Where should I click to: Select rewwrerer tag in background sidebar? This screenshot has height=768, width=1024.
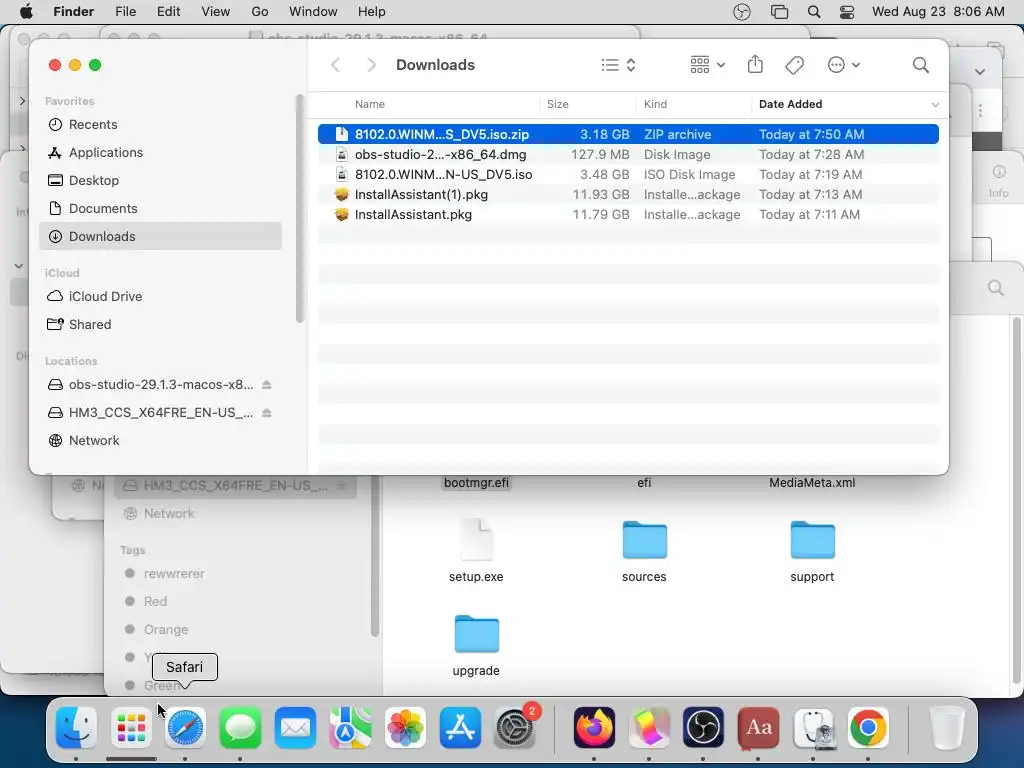174,573
